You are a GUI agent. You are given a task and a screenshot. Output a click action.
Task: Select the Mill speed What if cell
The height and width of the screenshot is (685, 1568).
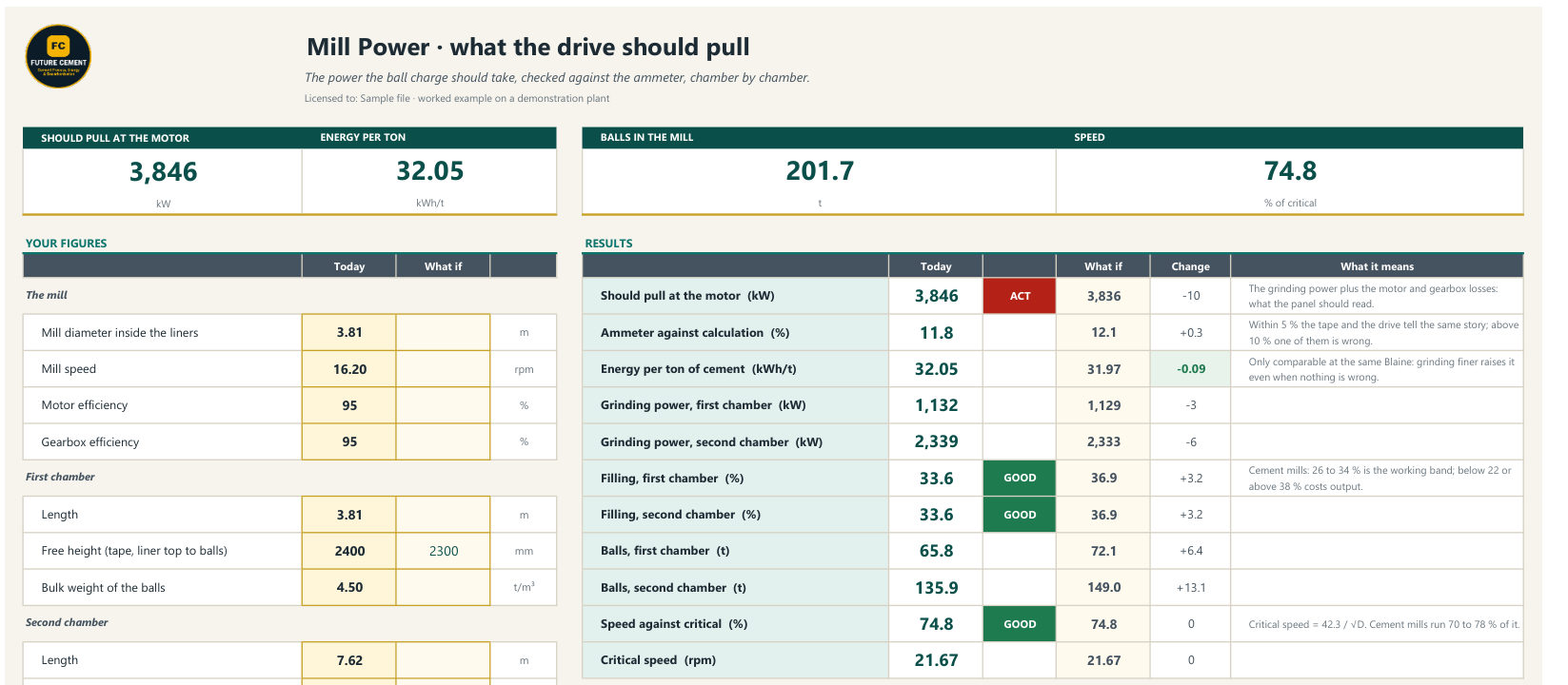tap(443, 369)
